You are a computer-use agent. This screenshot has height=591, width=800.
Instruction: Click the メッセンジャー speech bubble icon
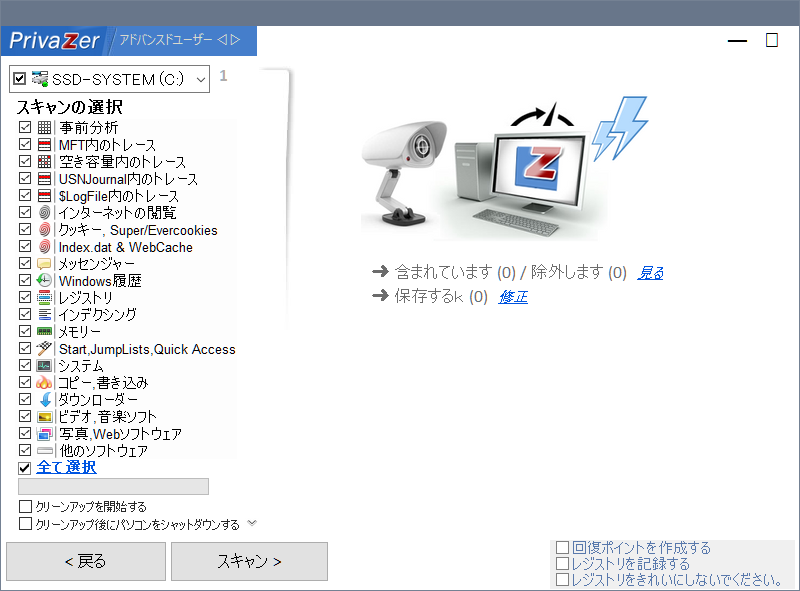tap(44, 263)
